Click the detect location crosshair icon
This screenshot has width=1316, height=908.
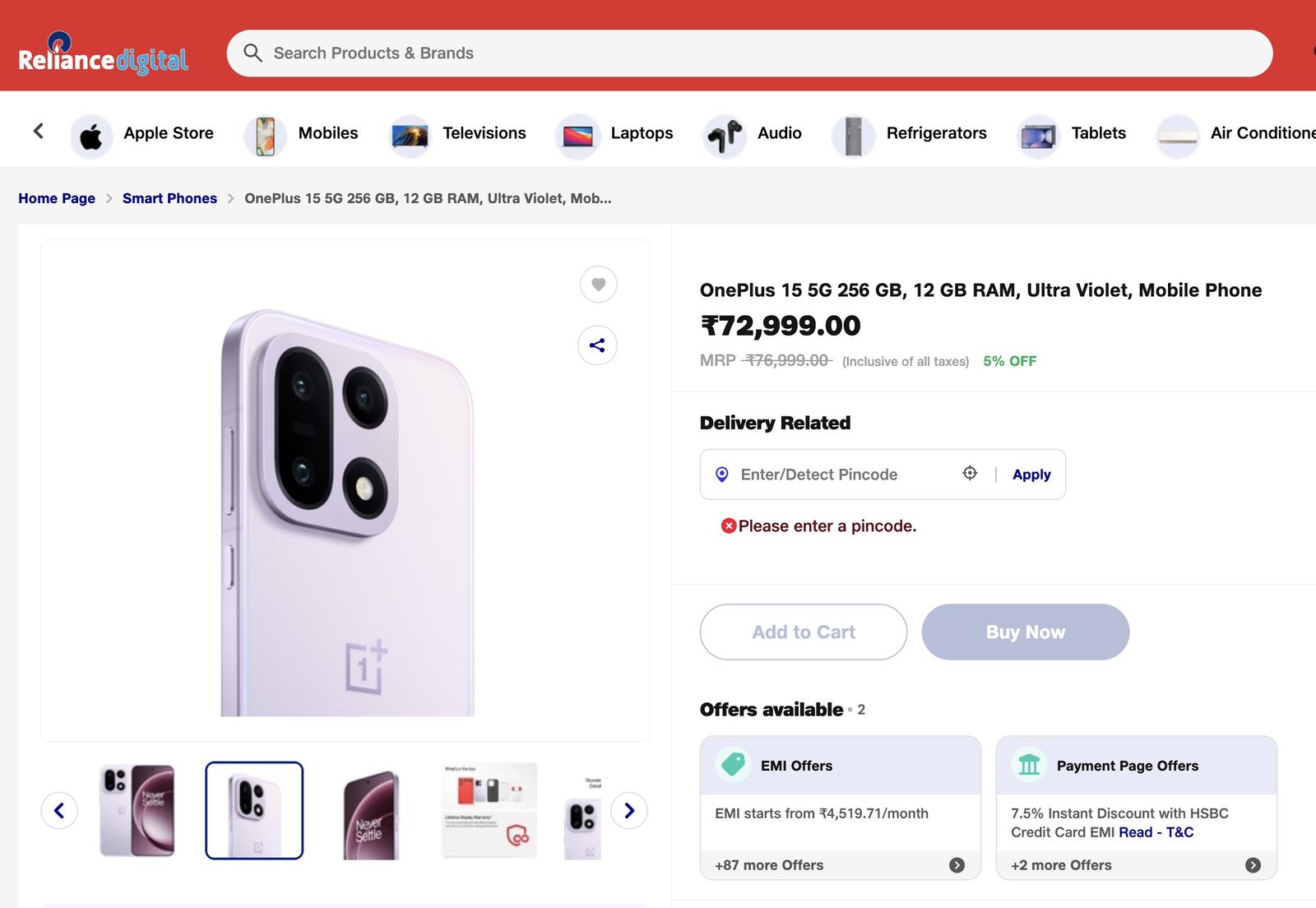[970, 473]
